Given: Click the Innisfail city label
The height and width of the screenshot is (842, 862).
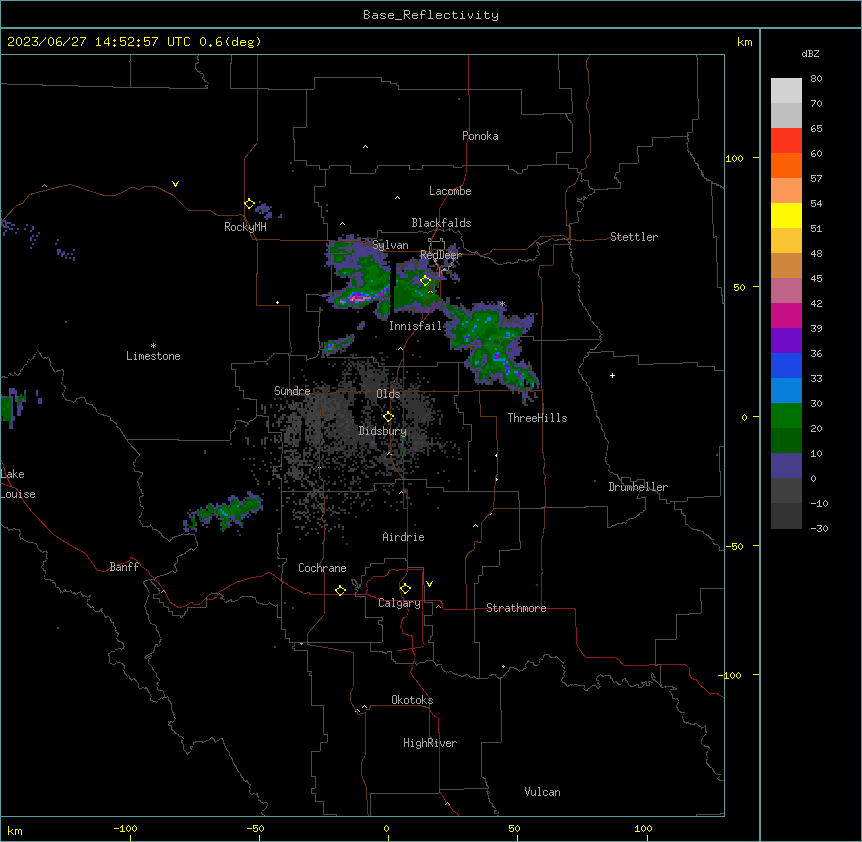Looking at the screenshot, I should (x=416, y=326).
